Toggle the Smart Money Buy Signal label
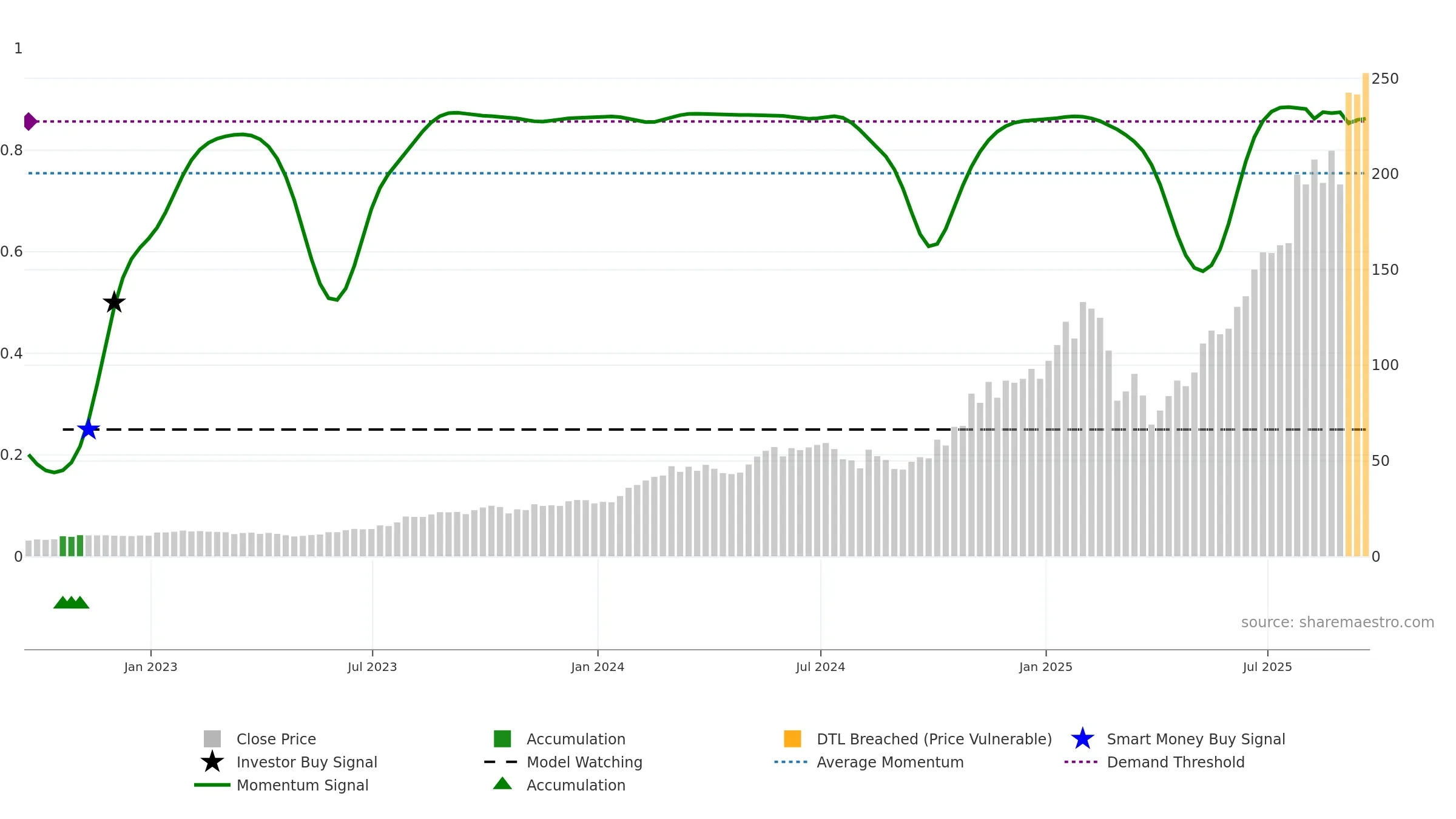The height and width of the screenshot is (819, 1456). [x=1196, y=739]
